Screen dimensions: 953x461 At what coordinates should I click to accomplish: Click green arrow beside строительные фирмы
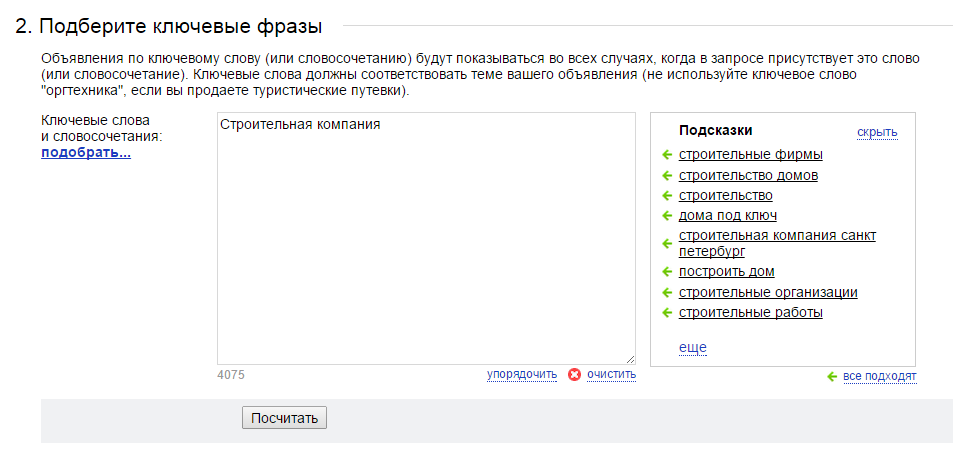click(667, 155)
